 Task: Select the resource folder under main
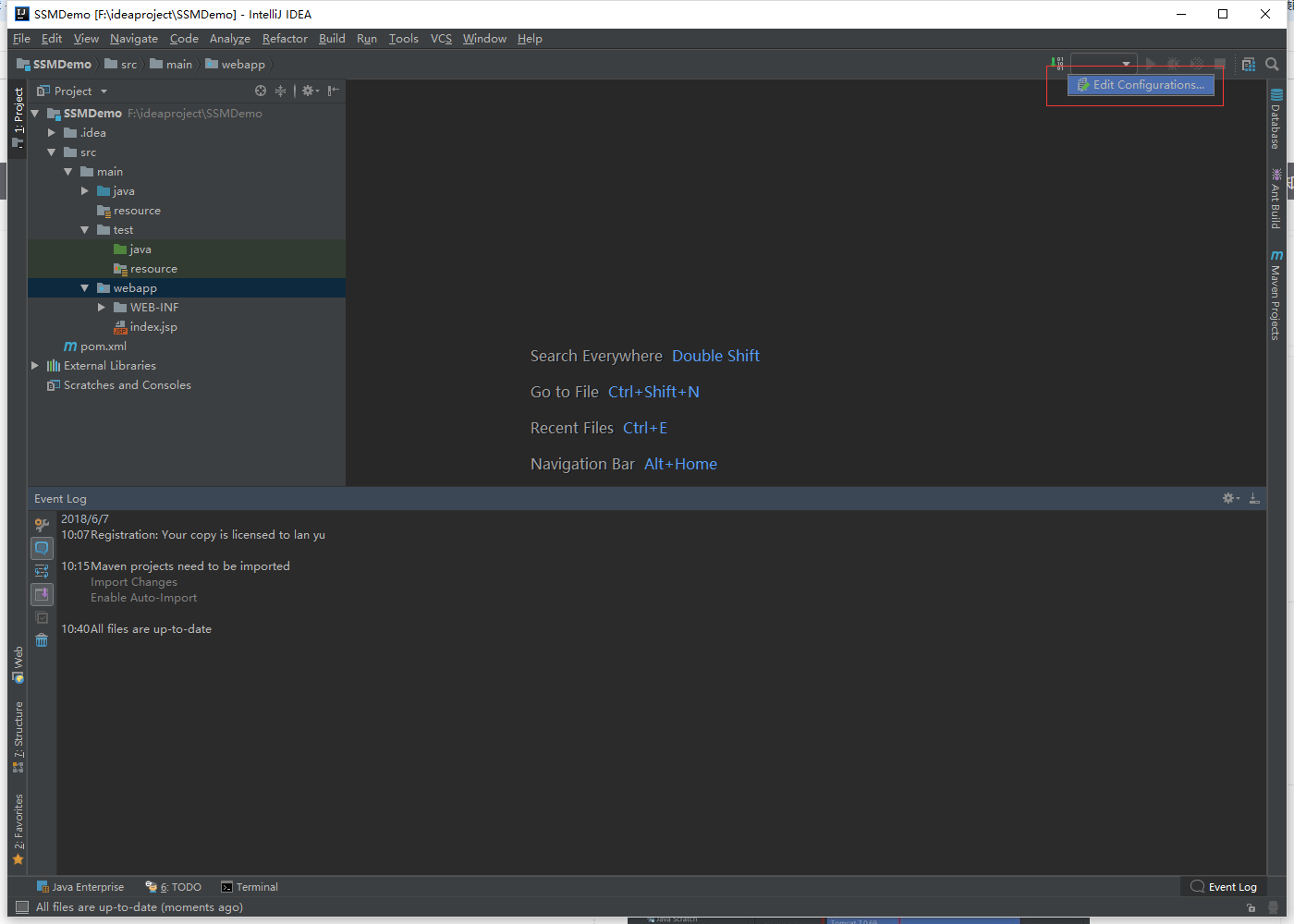pos(128,211)
